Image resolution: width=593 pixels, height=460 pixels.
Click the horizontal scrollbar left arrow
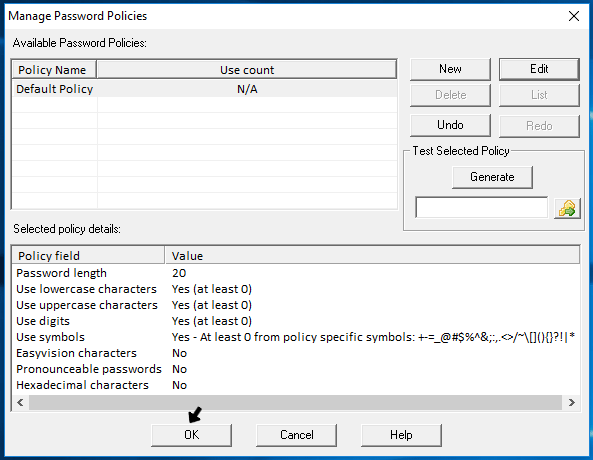pos(20,402)
